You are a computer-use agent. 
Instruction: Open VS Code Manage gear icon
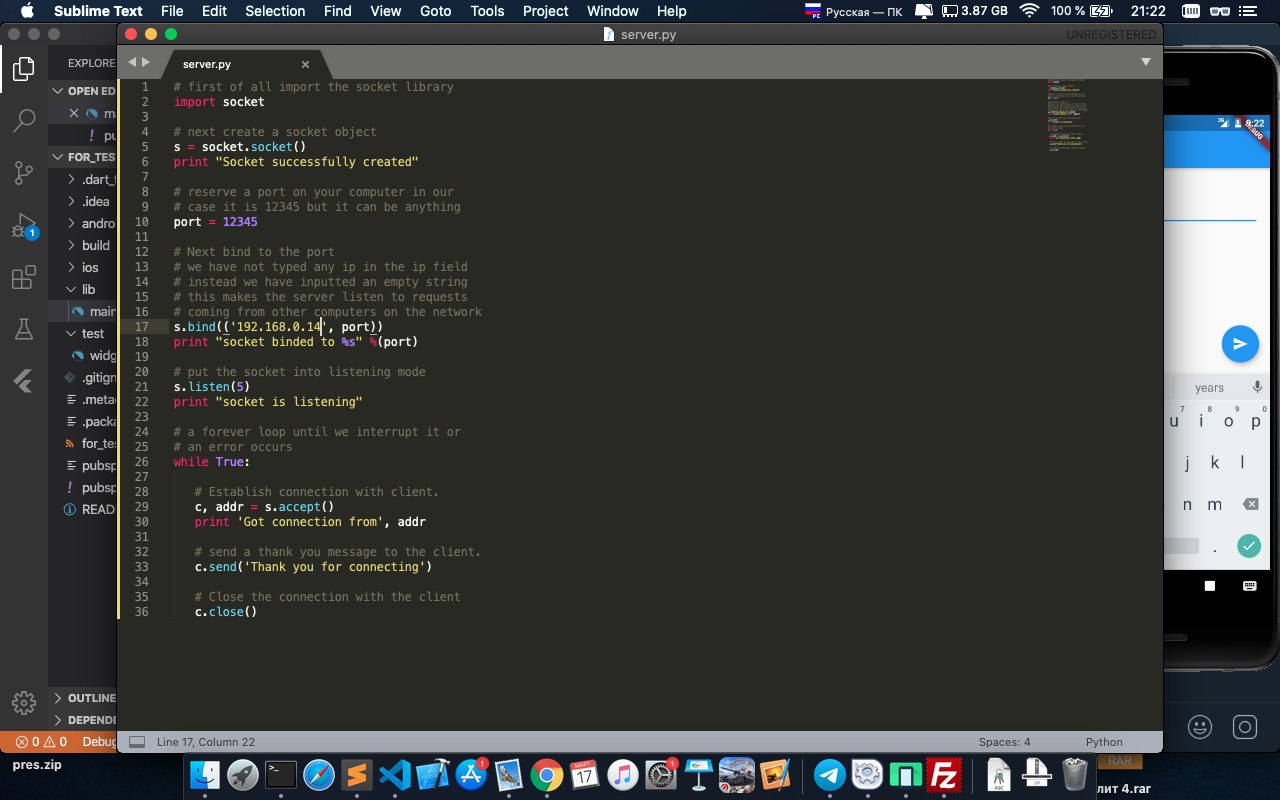[23, 702]
